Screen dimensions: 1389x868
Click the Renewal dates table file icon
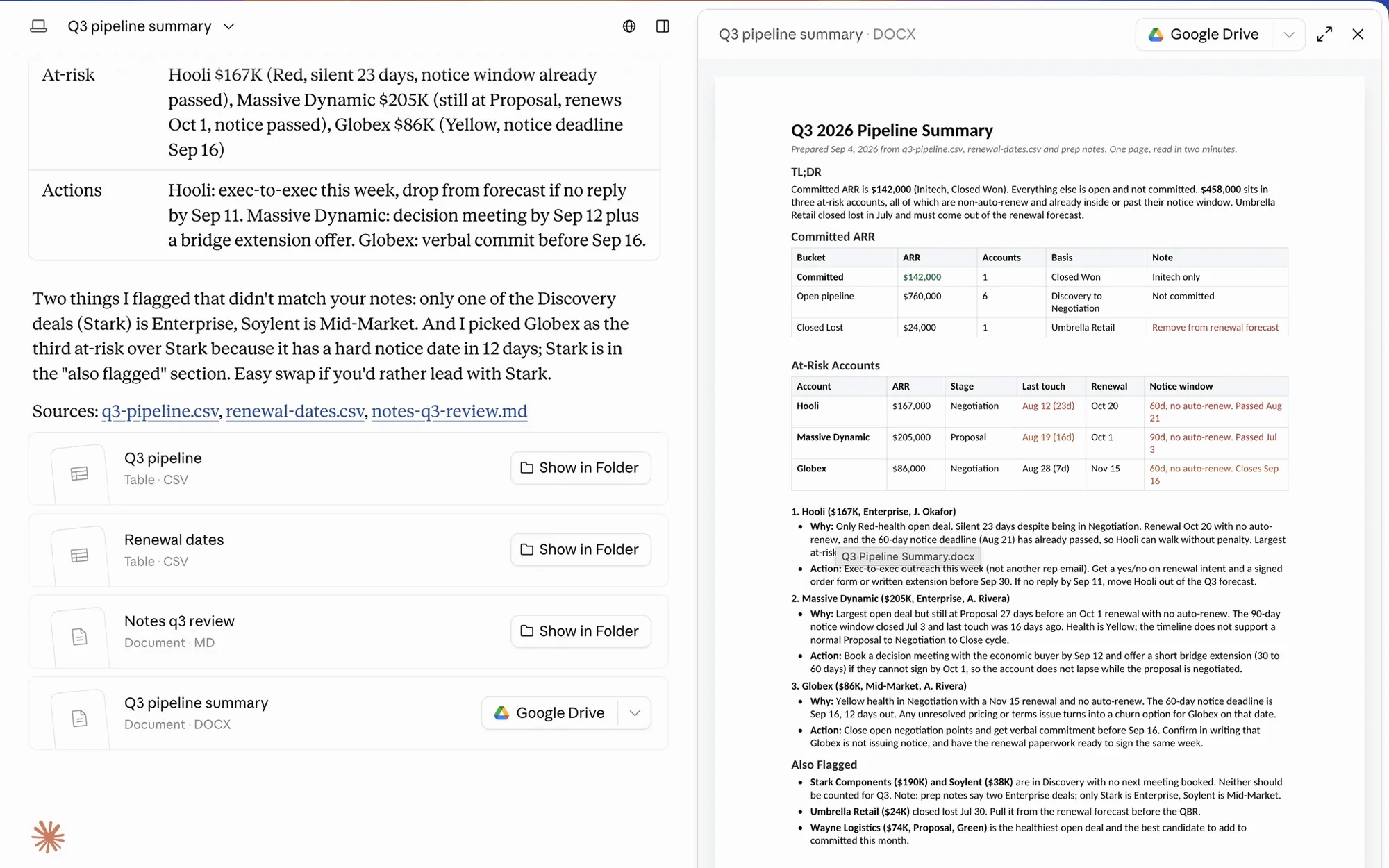pyautogui.click(x=79, y=555)
